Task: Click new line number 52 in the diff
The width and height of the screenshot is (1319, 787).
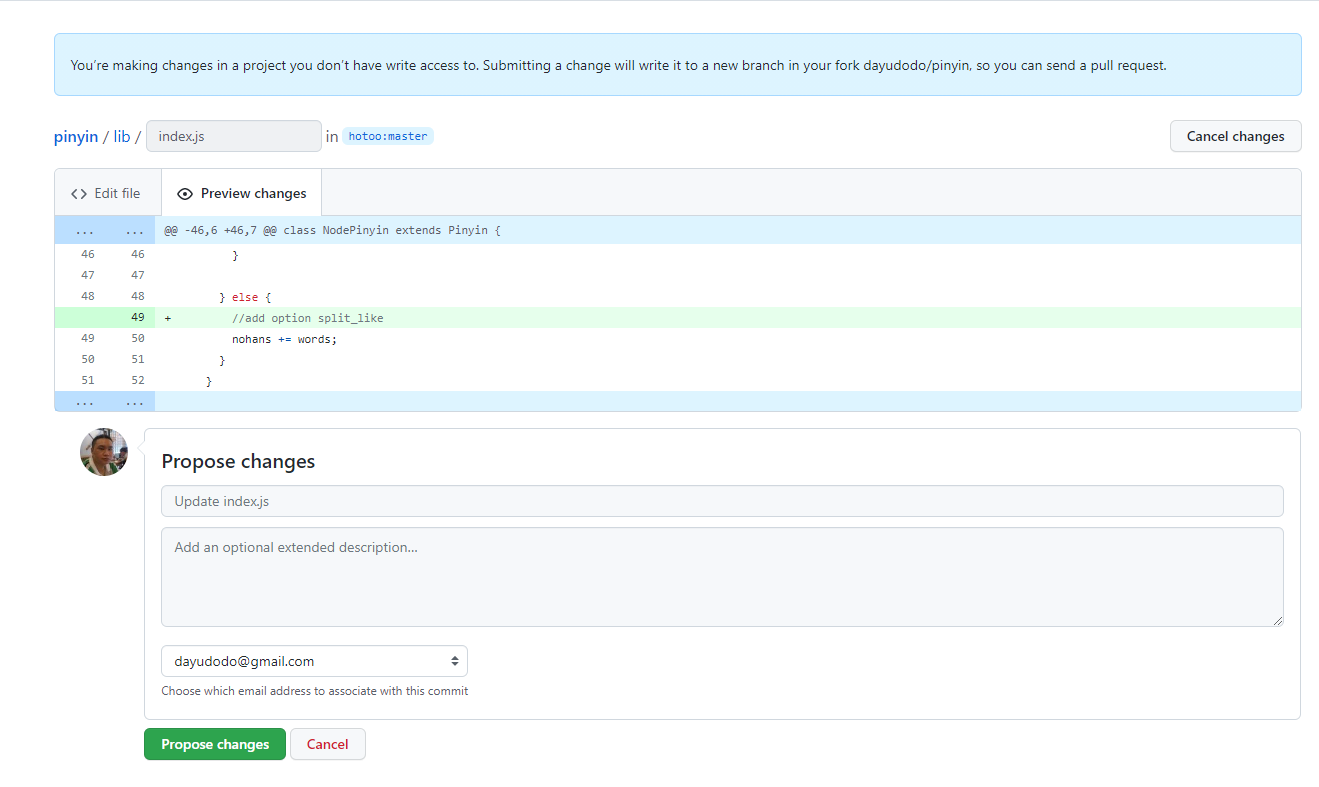Action: coord(137,381)
